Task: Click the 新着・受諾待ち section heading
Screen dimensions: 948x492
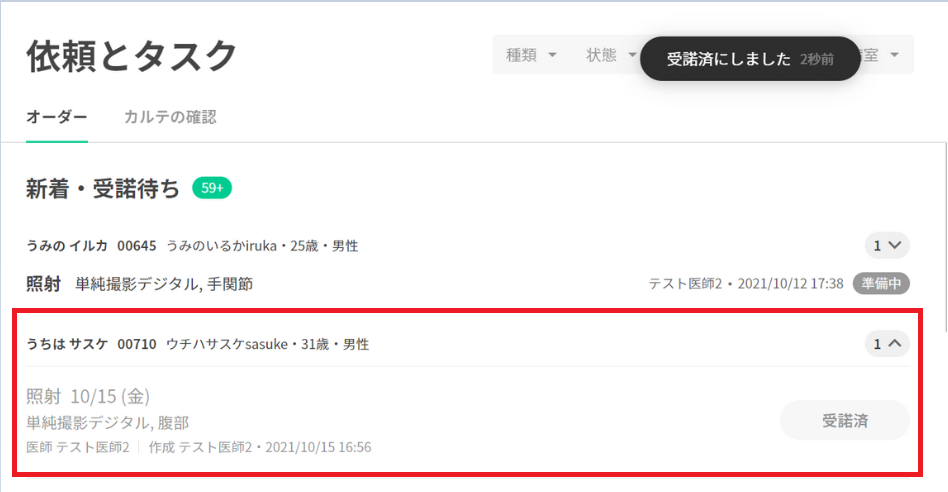Action: (103, 189)
